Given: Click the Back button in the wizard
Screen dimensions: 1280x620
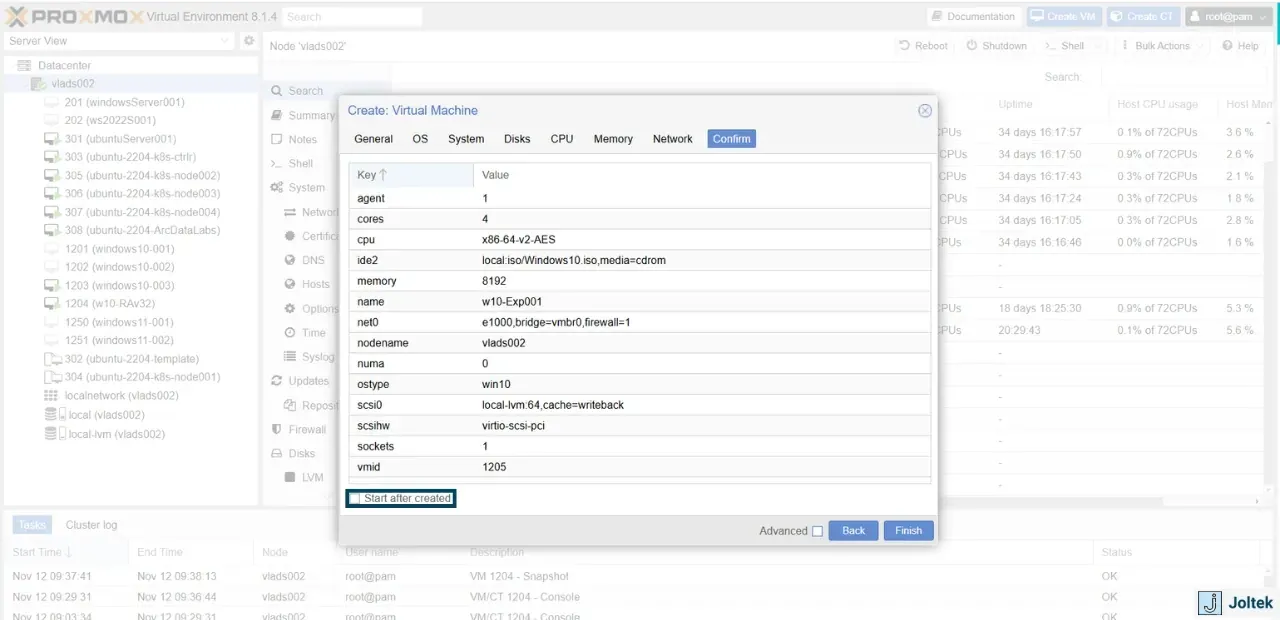Looking at the screenshot, I should point(853,530).
